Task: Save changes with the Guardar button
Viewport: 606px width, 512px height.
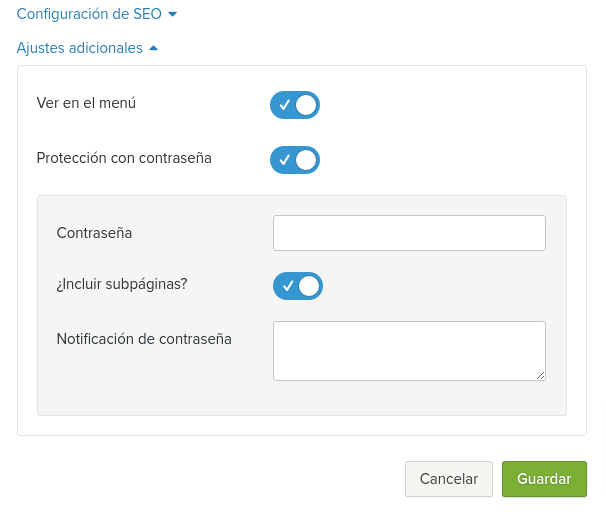Action: (544, 479)
